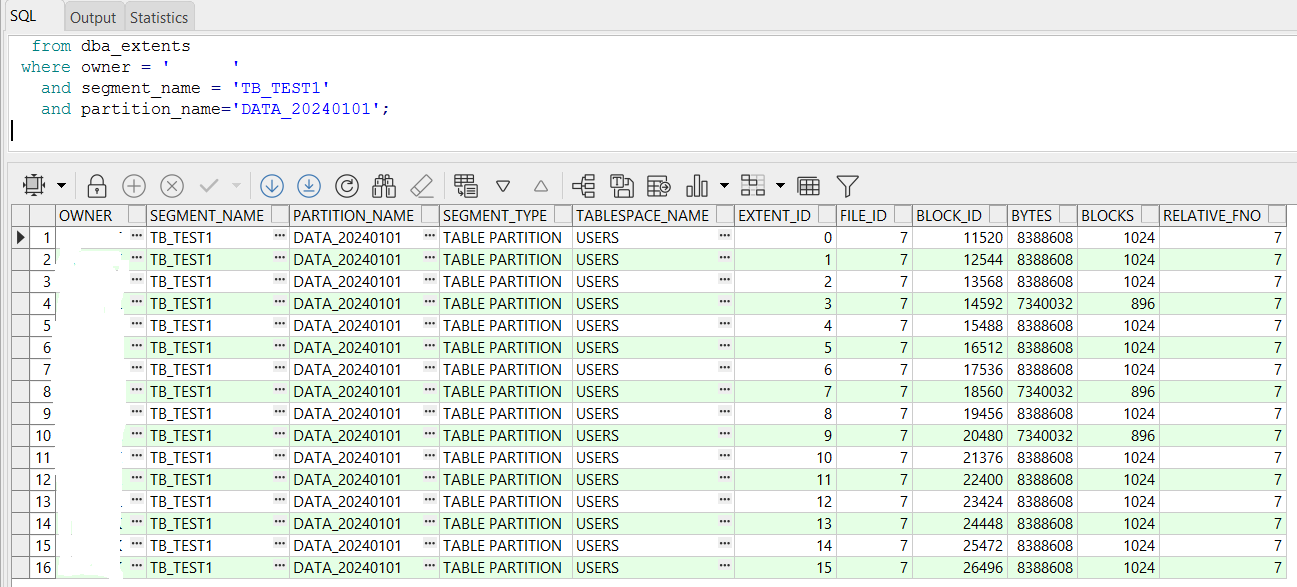Expand the chart options dropdown arrow
The image size is (1297, 587).
click(724, 186)
